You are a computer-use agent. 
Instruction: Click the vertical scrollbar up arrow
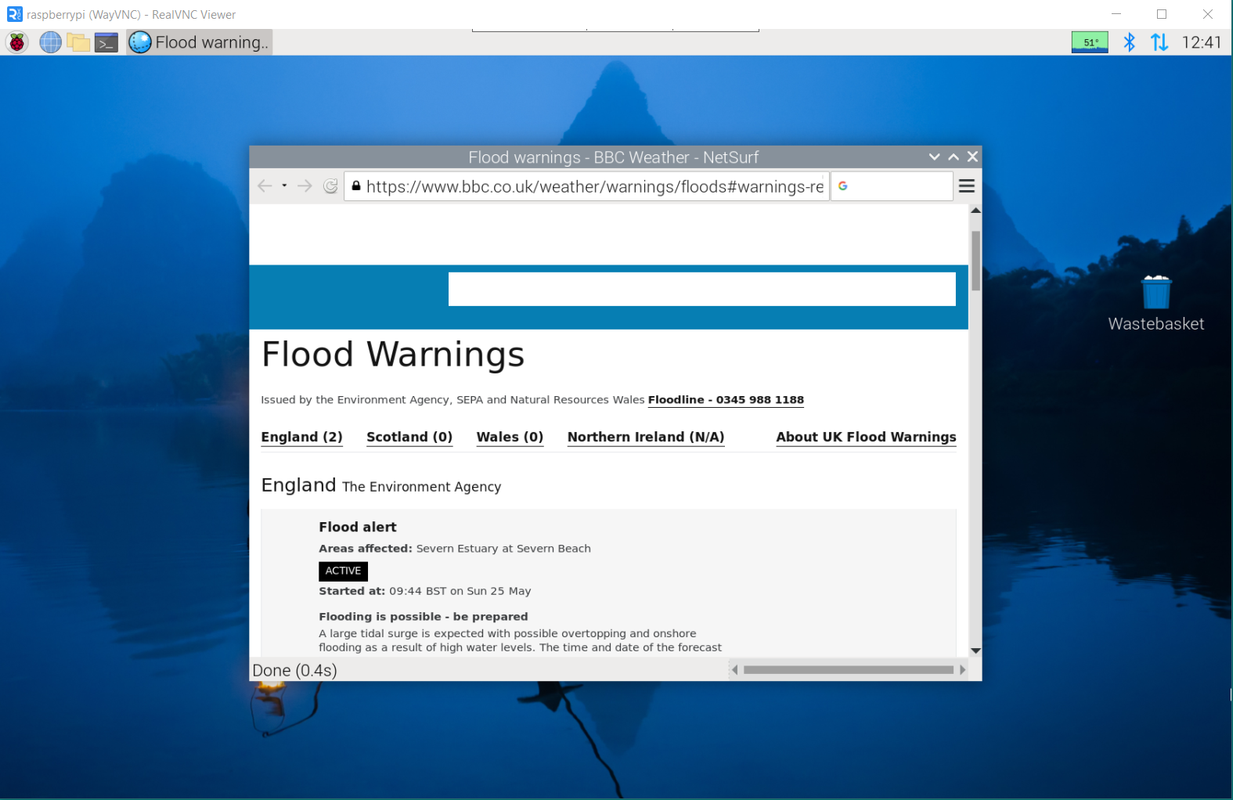coord(975,211)
